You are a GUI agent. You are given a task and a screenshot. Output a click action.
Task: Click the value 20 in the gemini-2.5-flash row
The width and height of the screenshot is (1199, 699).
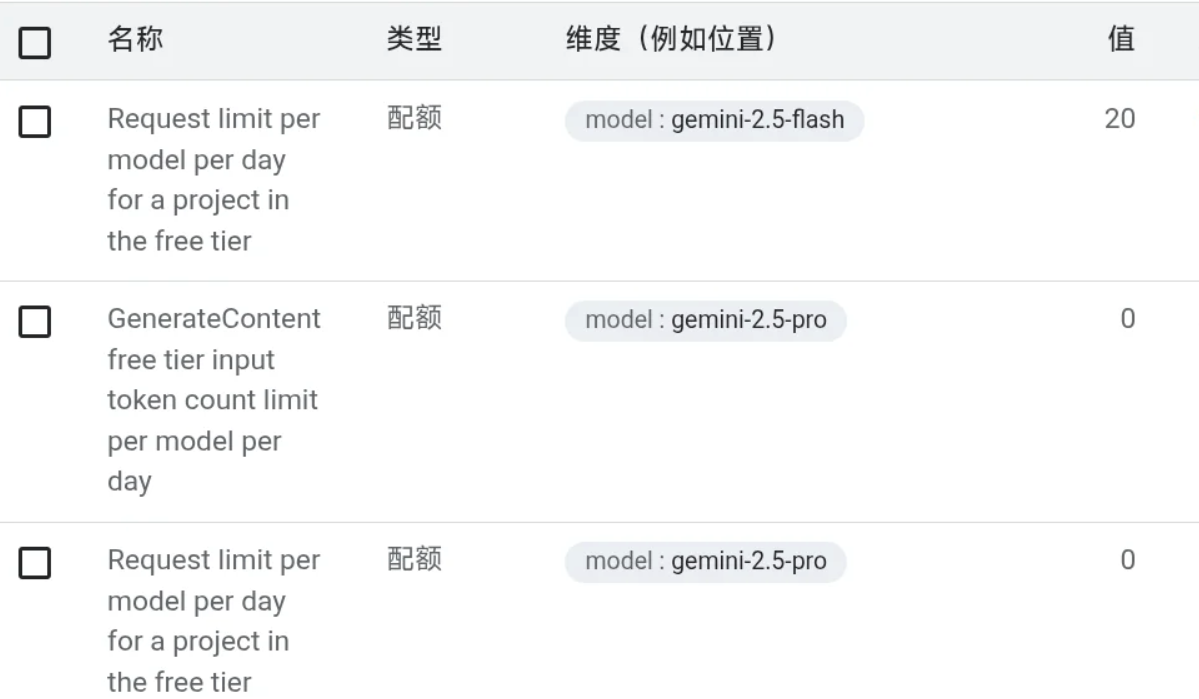[x=1120, y=119]
